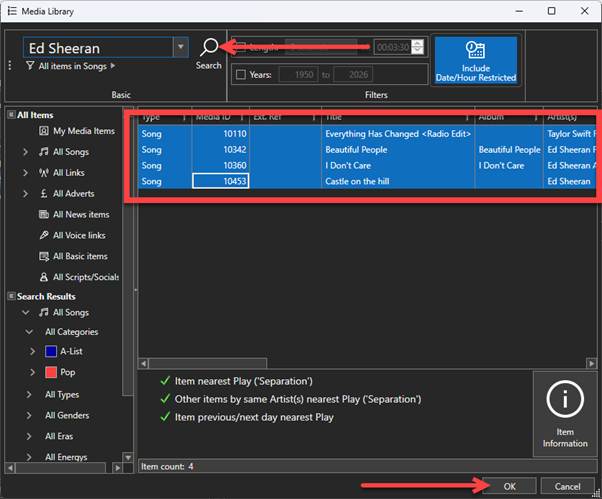Click the music note icon in Search Results
This screenshot has height=499, width=602.
coord(44,312)
